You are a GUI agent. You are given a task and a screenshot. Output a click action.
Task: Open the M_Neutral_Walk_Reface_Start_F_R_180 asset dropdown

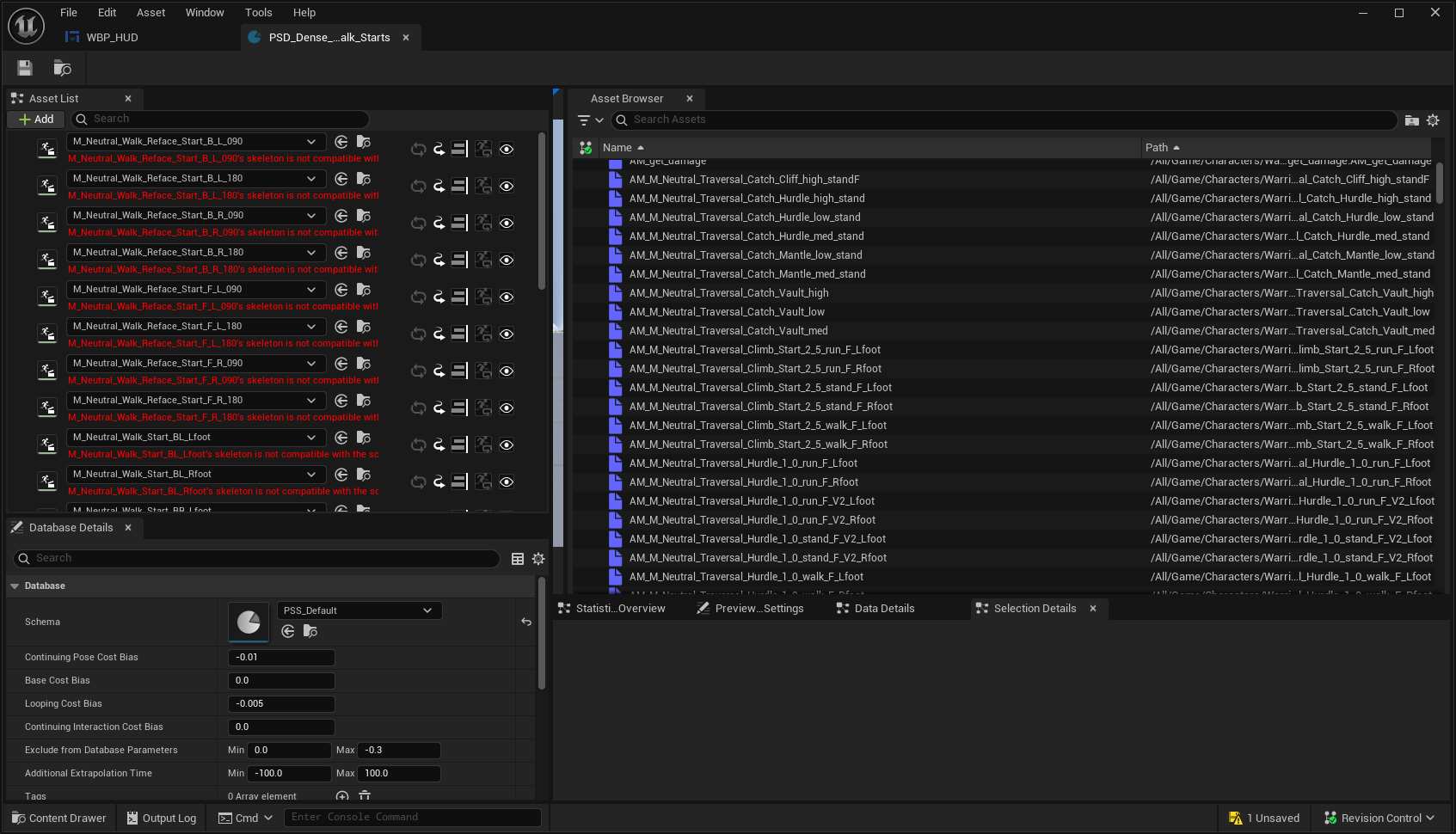coord(196,401)
